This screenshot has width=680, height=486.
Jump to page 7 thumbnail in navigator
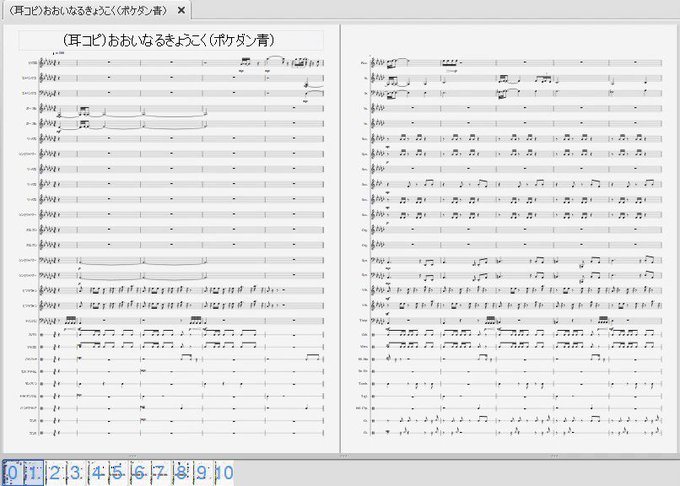pyautogui.click(x=160, y=473)
